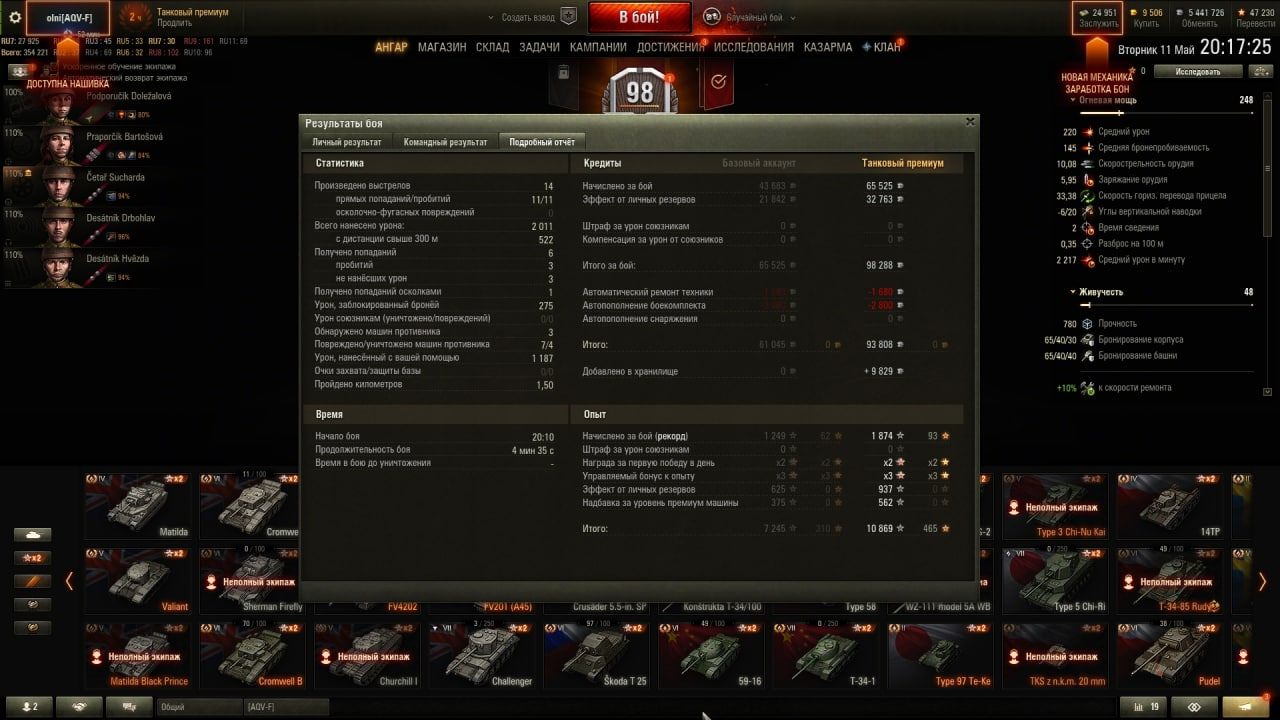Image resolution: width=1280 pixels, height=720 pixels.
Task: Click the platoon creation shield icon
Action: (x=569, y=17)
